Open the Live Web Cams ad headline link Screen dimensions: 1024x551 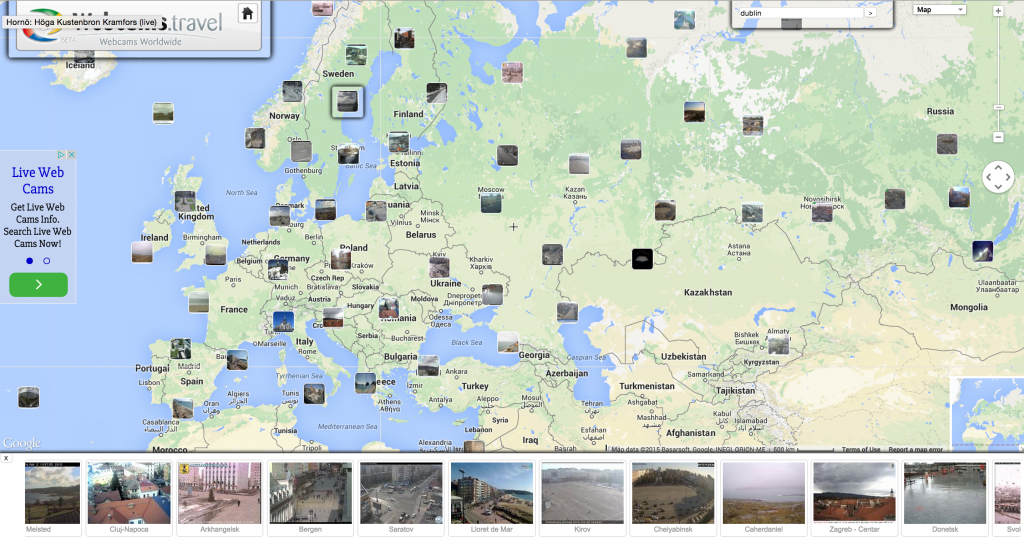(38, 181)
